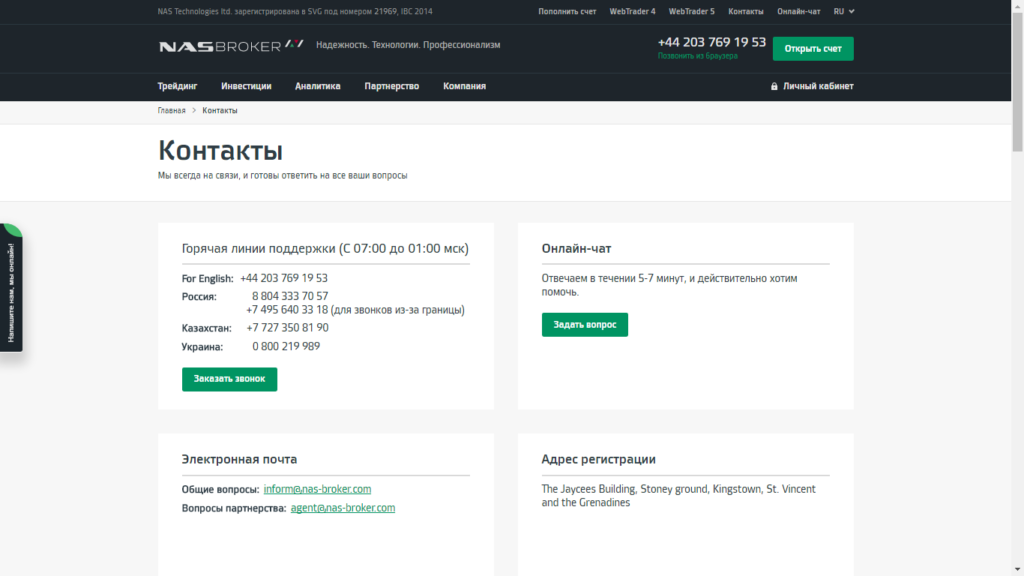Viewport: 1024px width, 576px height.
Task: Open the RU language dropdown
Action: tap(844, 11)
